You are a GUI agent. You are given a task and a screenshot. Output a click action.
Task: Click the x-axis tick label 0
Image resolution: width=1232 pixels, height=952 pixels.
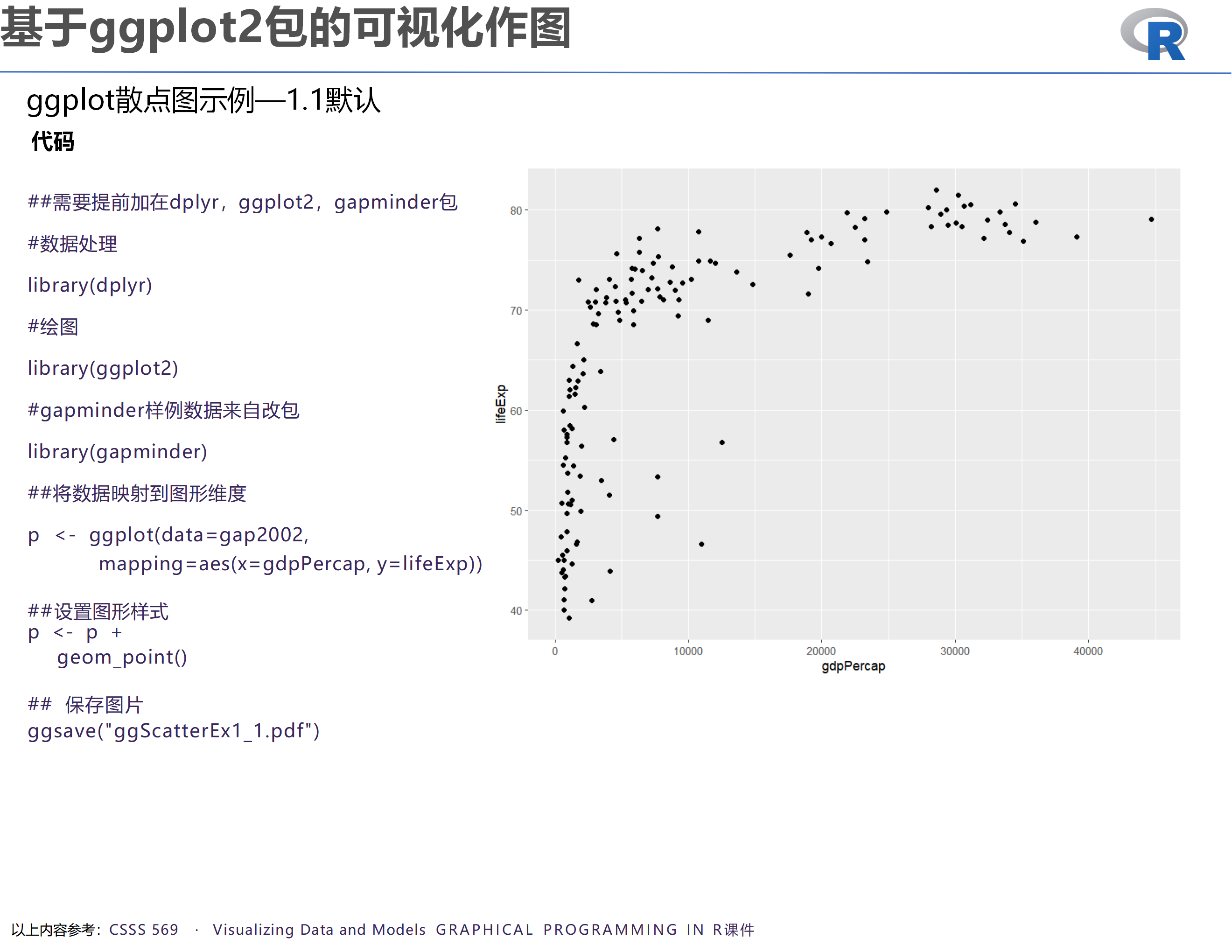pyautogui.click(x=555, y=651)
